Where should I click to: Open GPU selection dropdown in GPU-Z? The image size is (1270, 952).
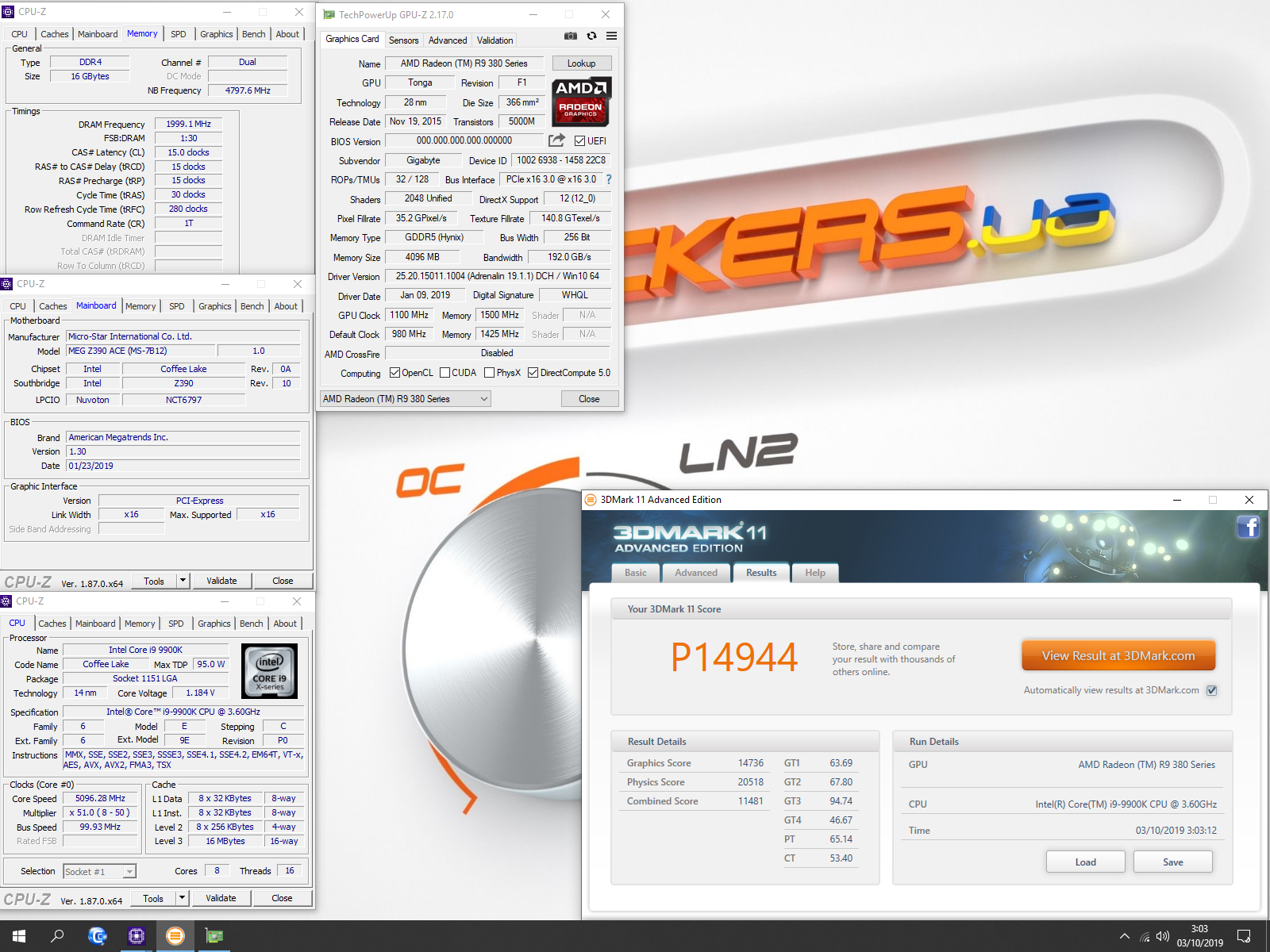[x=406, y=399]
